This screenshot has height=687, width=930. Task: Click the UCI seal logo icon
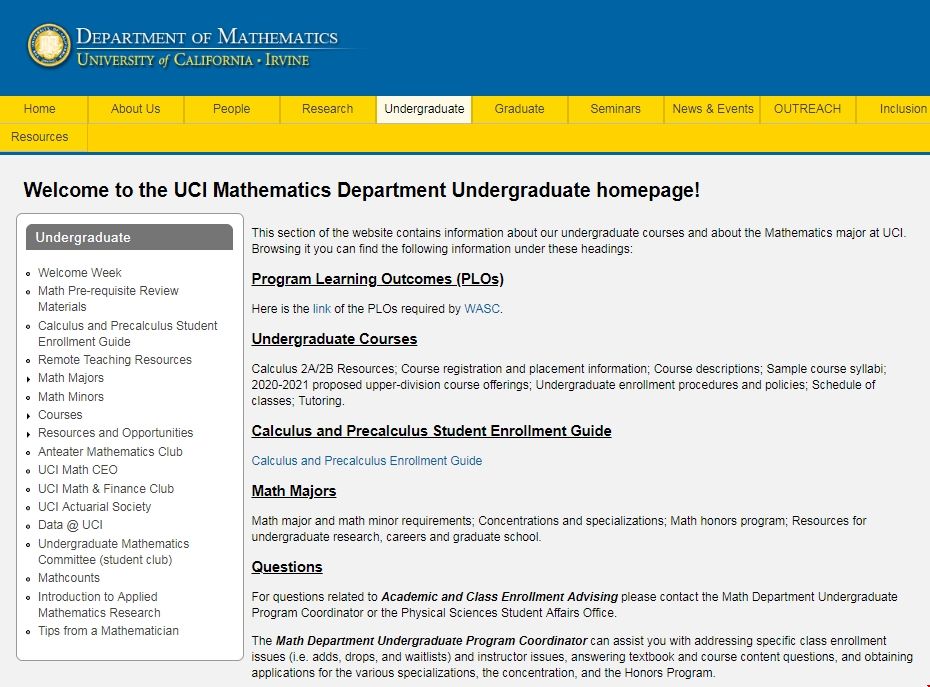click(48, 46)
